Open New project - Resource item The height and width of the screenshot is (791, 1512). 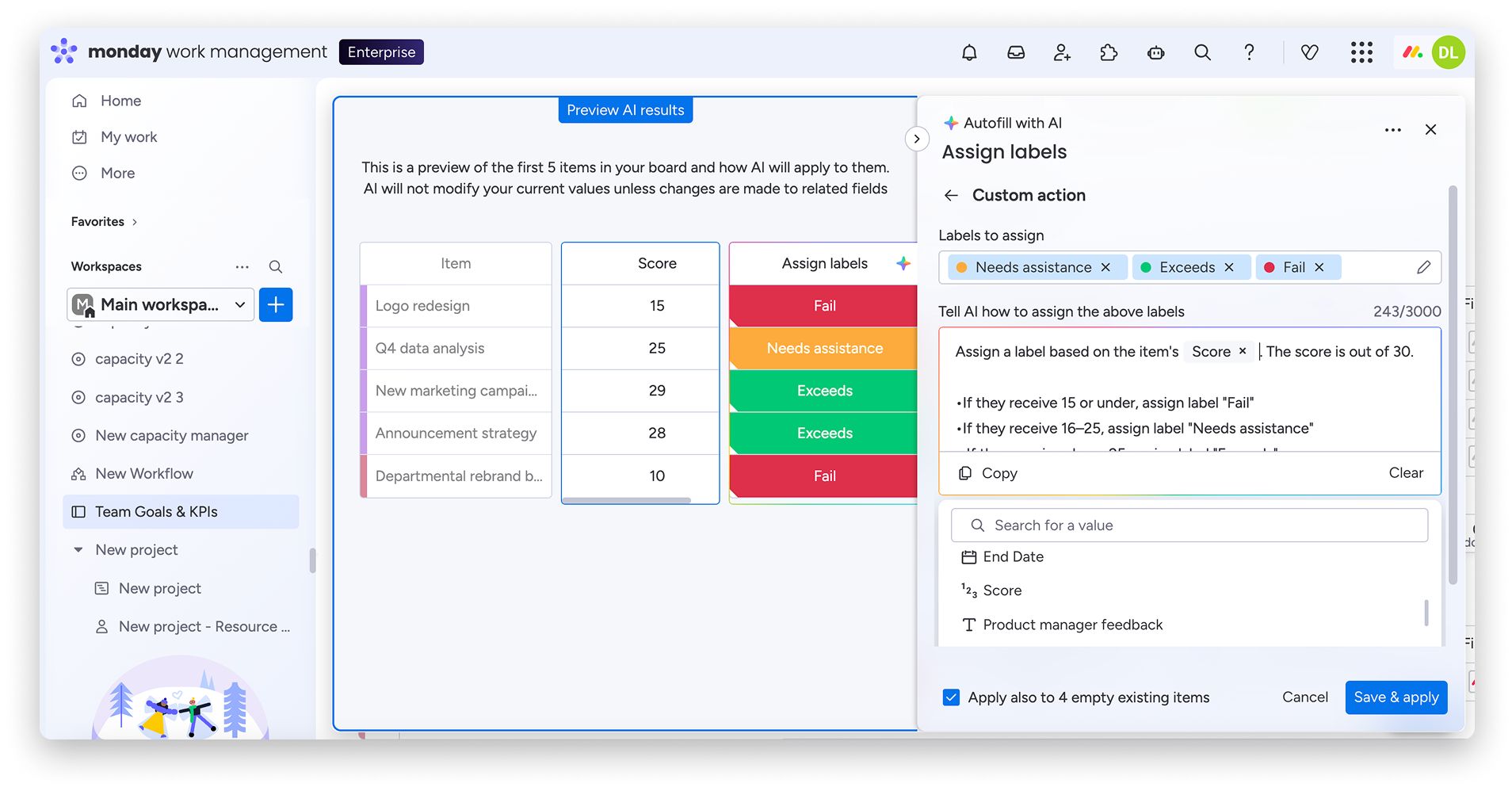[x=204, y=626]
